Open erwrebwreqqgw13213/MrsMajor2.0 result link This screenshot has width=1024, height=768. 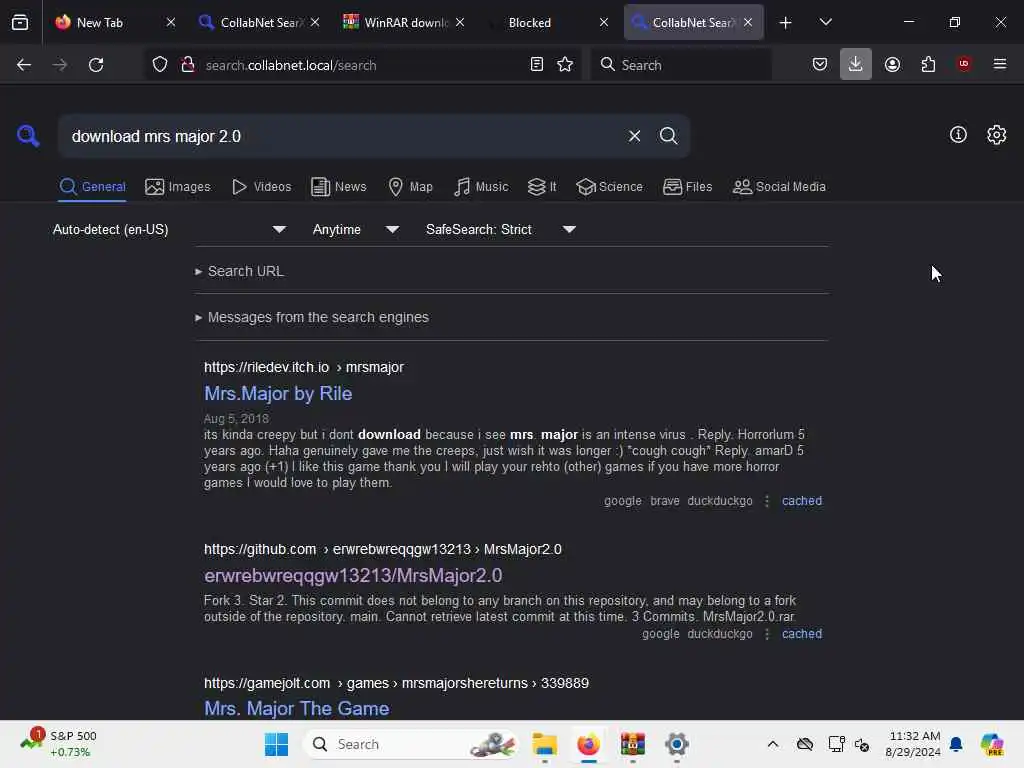click(353, 575)
